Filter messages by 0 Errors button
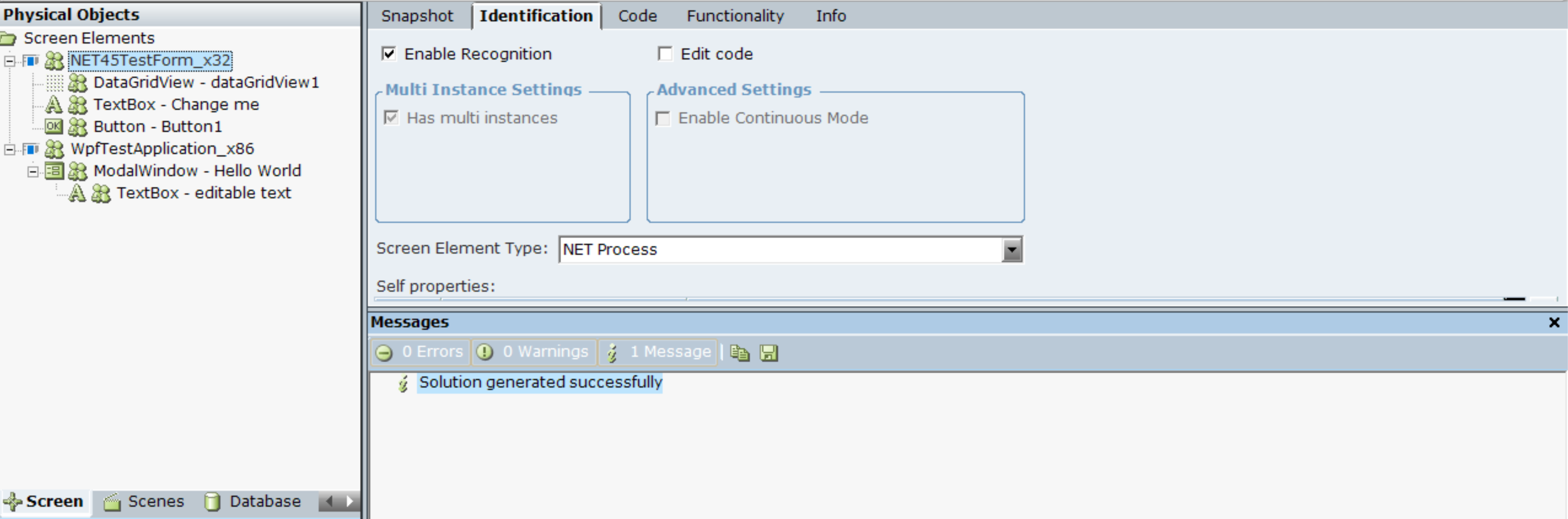The image size is (1568, 519). pos(420,352)
